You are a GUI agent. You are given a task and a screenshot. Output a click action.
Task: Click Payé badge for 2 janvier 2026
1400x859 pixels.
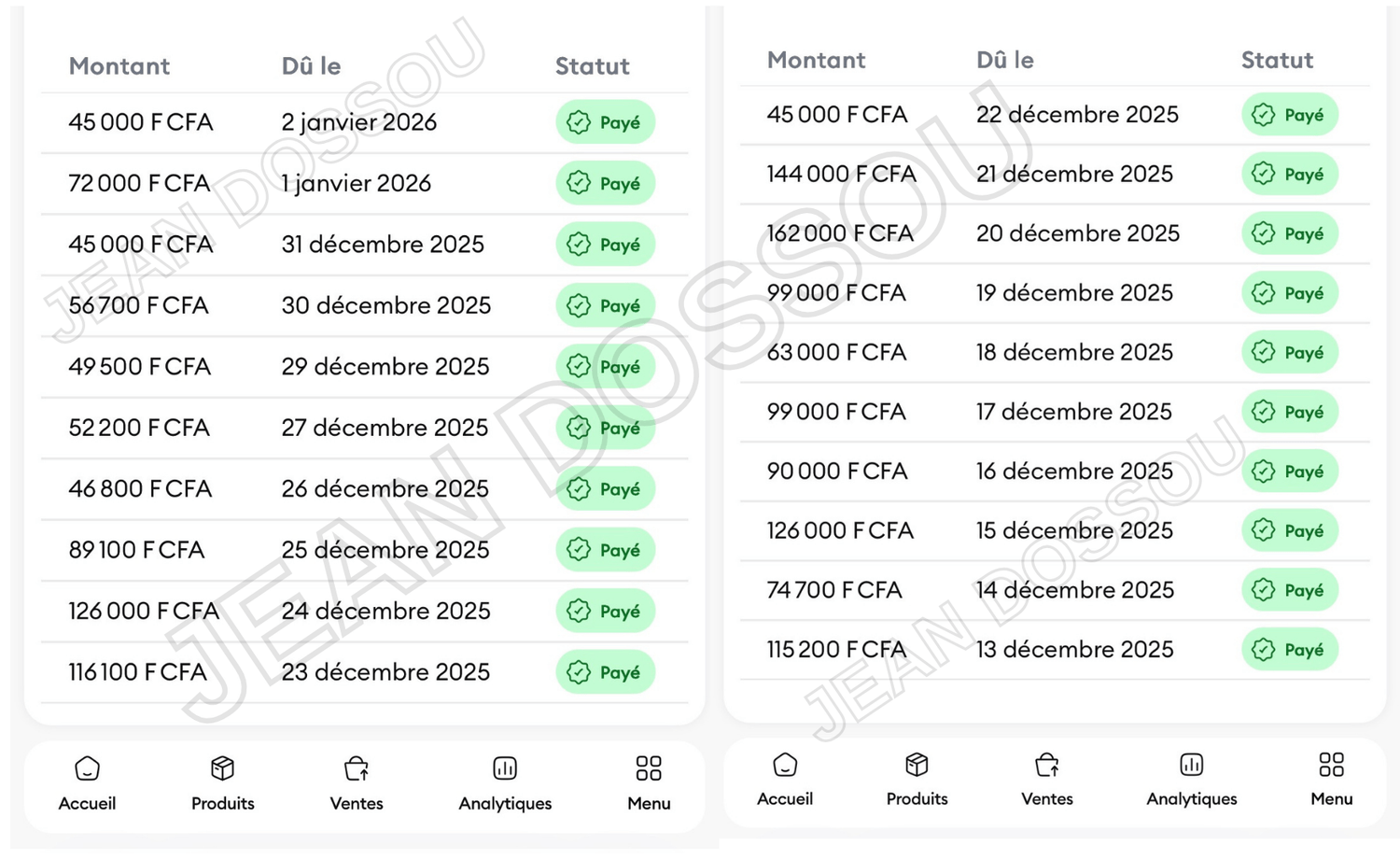[606, 122]
